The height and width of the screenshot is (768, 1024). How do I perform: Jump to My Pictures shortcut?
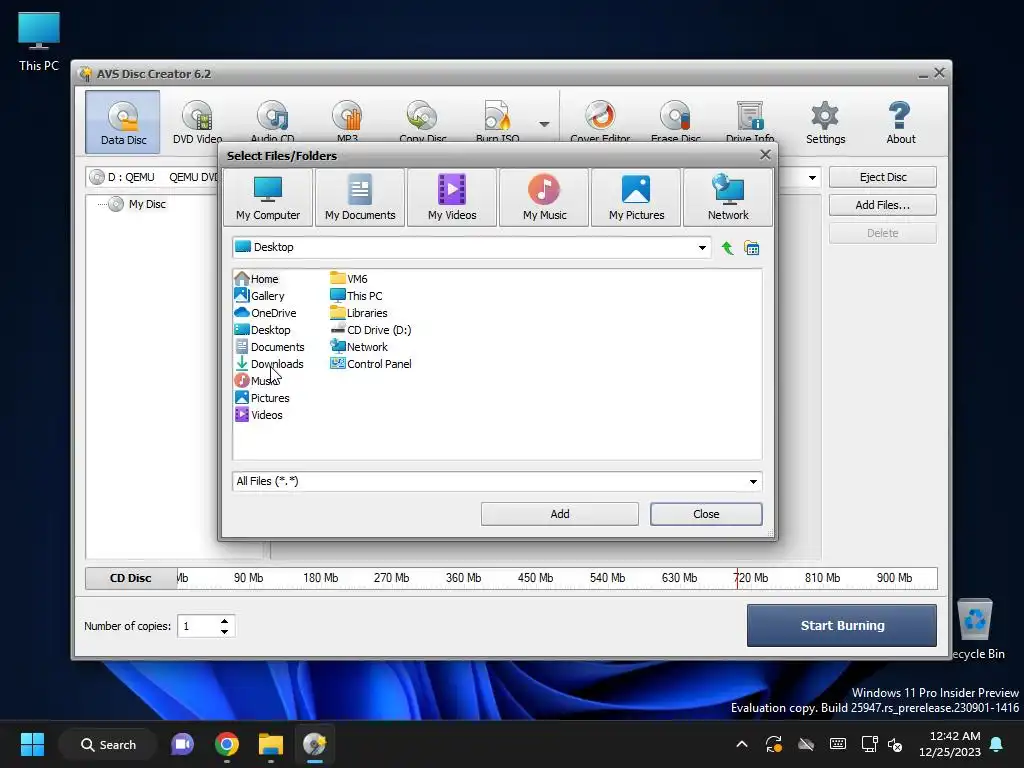pyautogui.click(x=636, y=198)
